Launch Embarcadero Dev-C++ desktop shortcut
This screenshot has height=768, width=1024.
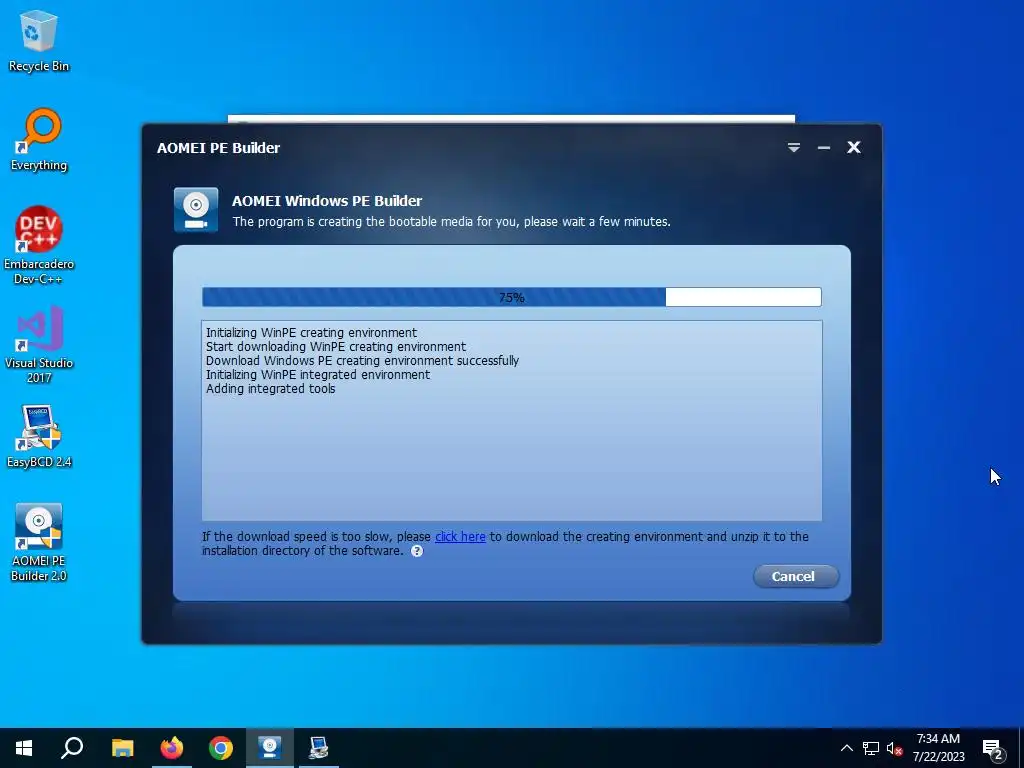39,246
